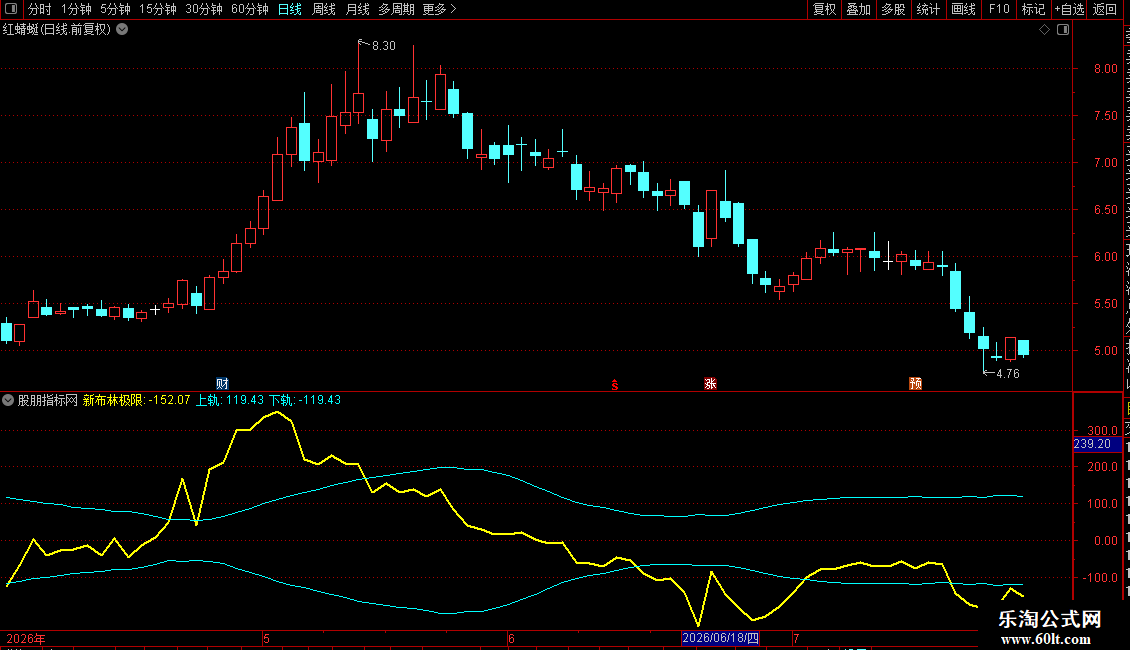The width and height of the screenshot is (1130, 650).
Task: Open indicator dropdown beside 股朋指标网
Action: click(8, 400)
